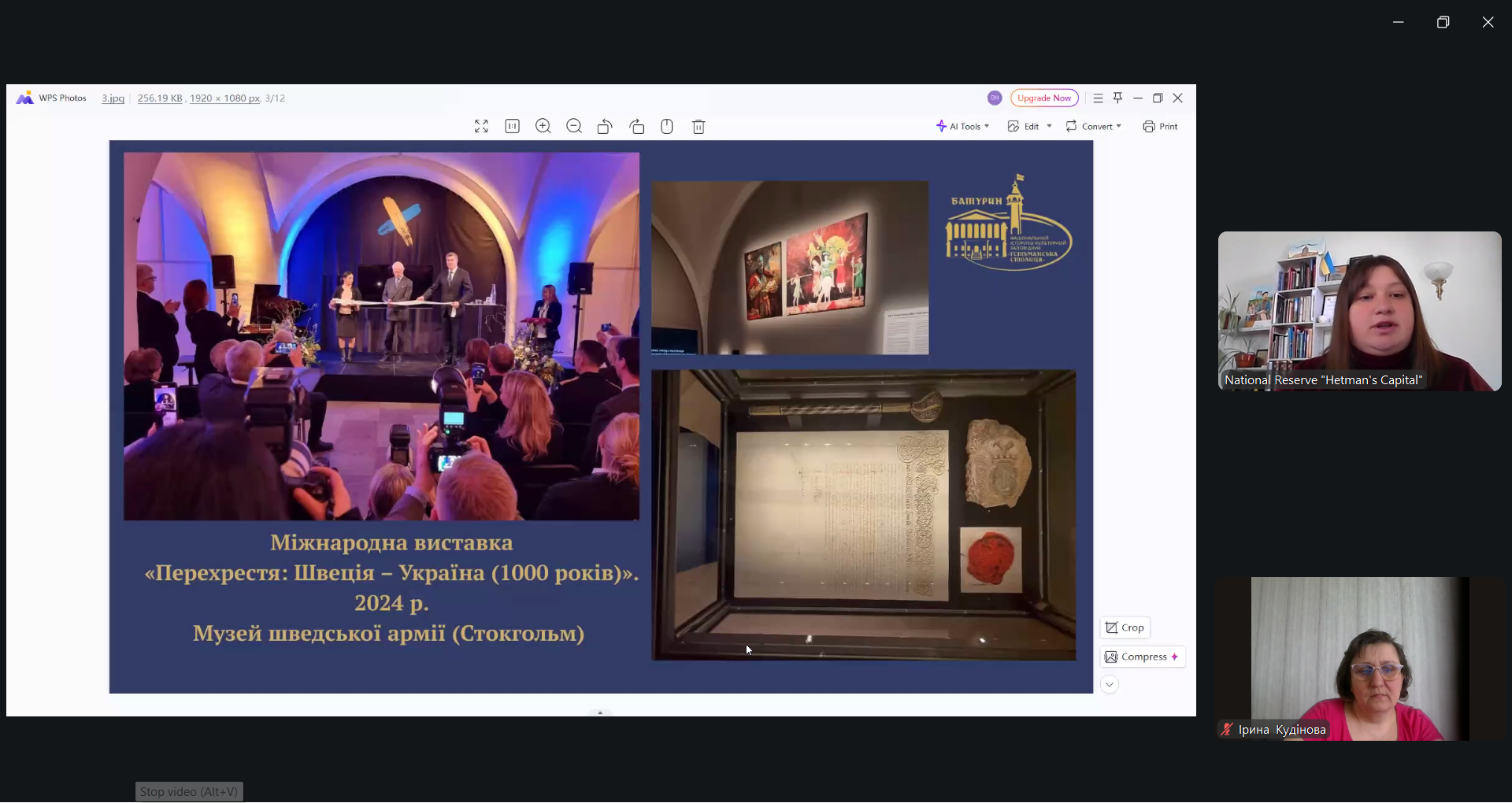Enter full screen view in WPS Photos
The height and width of the screenshot is (803, 1512).
pyautogui.click(x=481, y=127)
